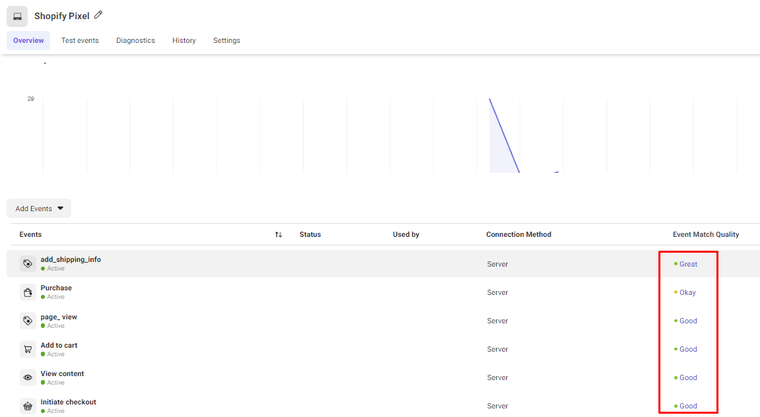Click the tag icon for add_shipping_info event
Screen dimensions: 760x417
(x=28, y=263)
